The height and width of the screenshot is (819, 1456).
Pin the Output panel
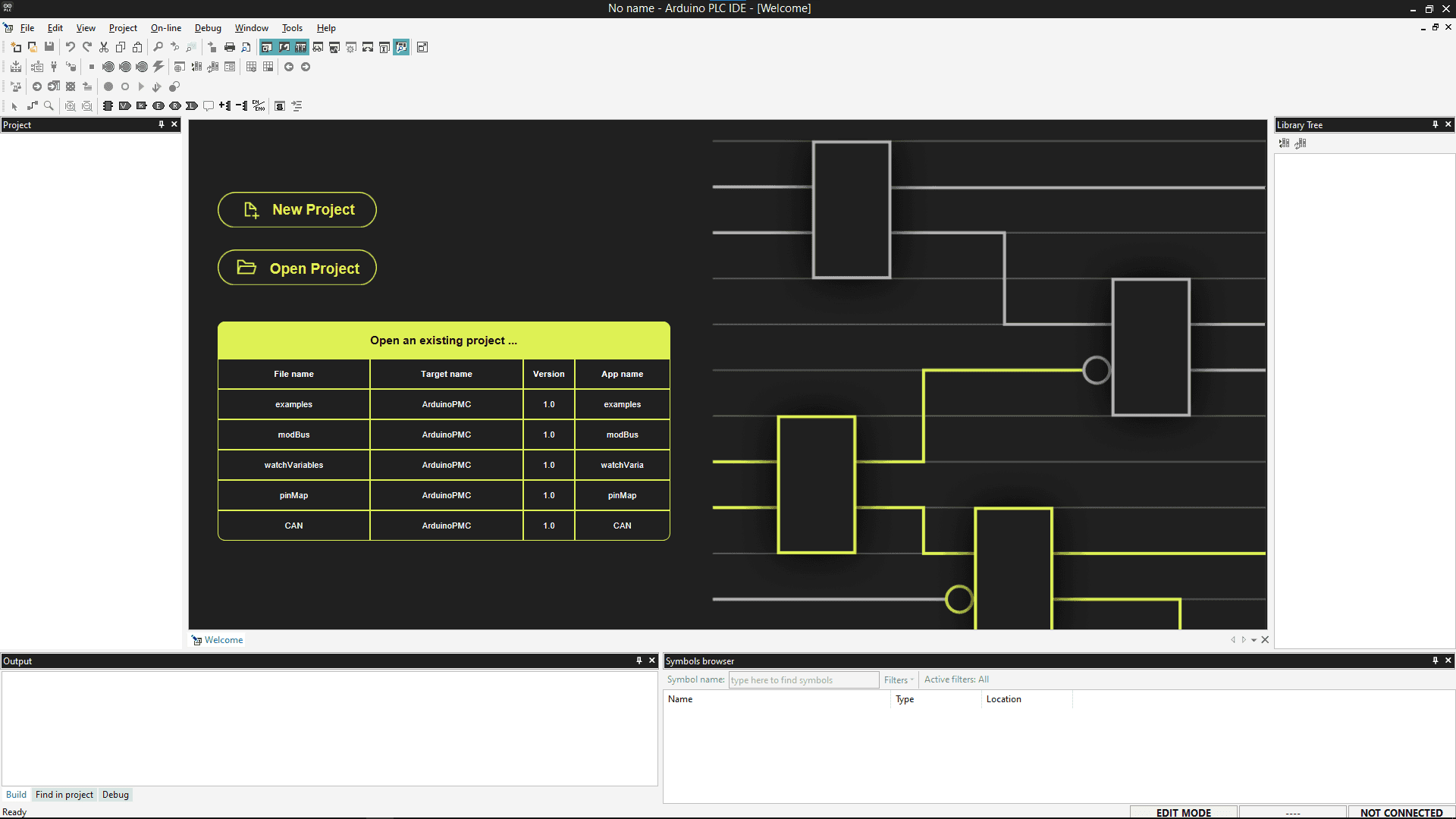[639, 661]
